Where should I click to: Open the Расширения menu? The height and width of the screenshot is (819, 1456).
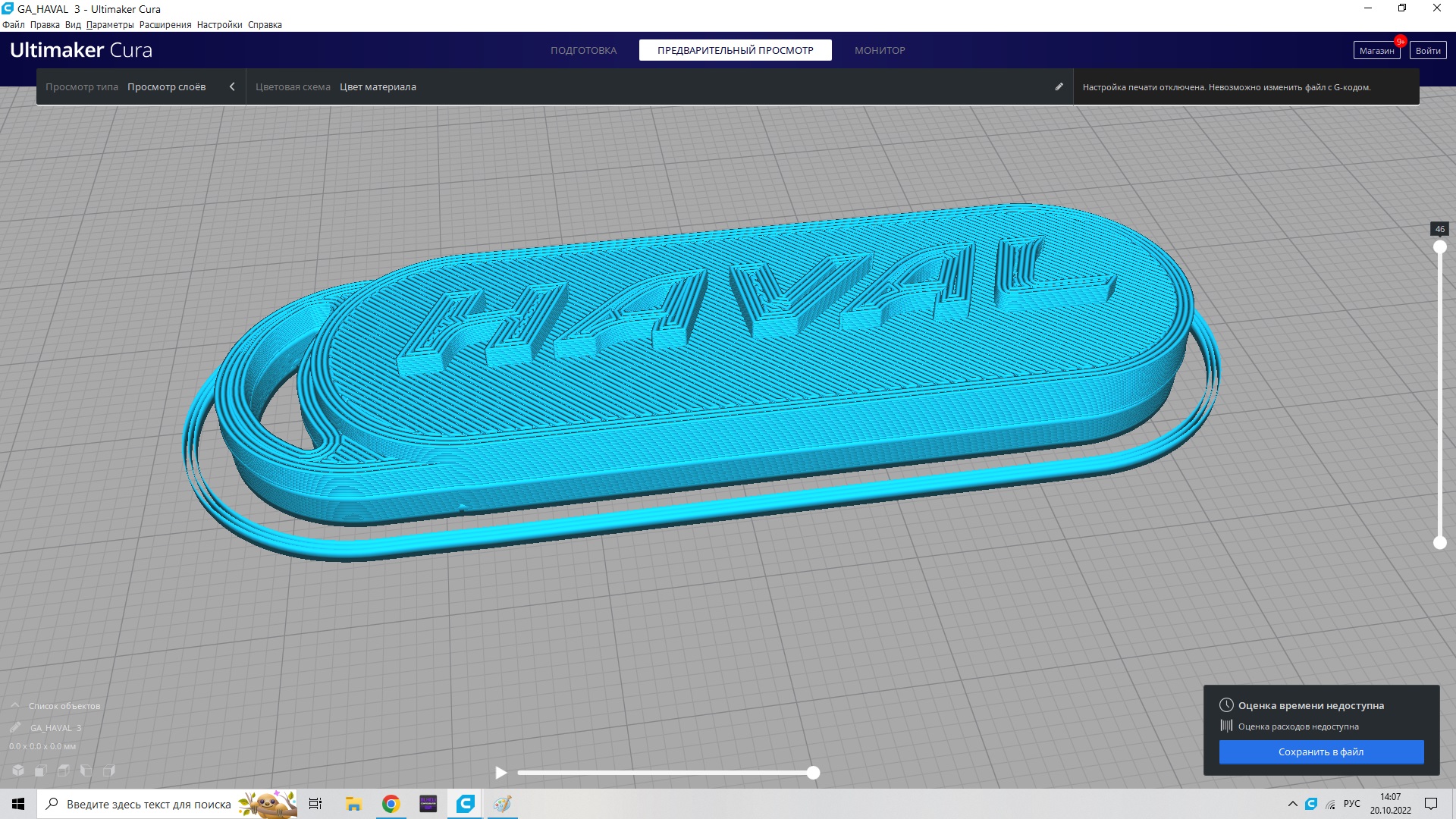tap(165, 24)
